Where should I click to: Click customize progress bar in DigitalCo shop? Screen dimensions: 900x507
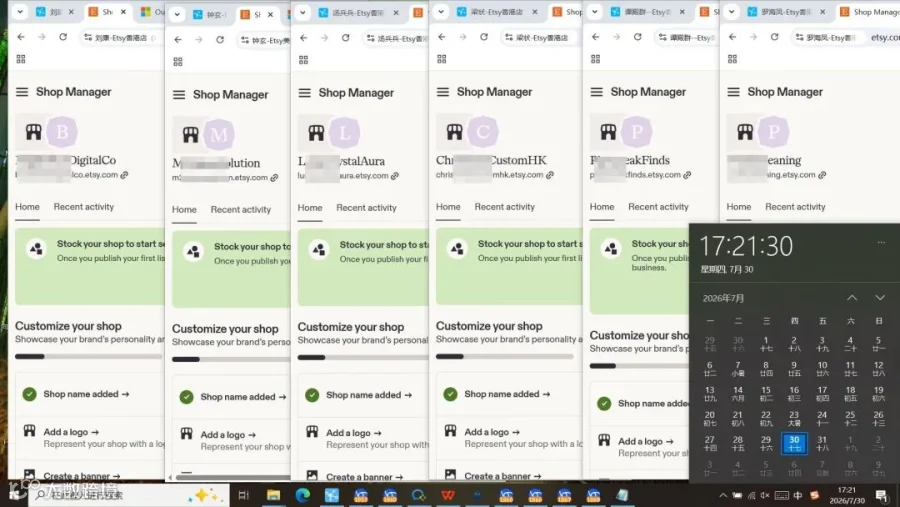click(89, 357)
